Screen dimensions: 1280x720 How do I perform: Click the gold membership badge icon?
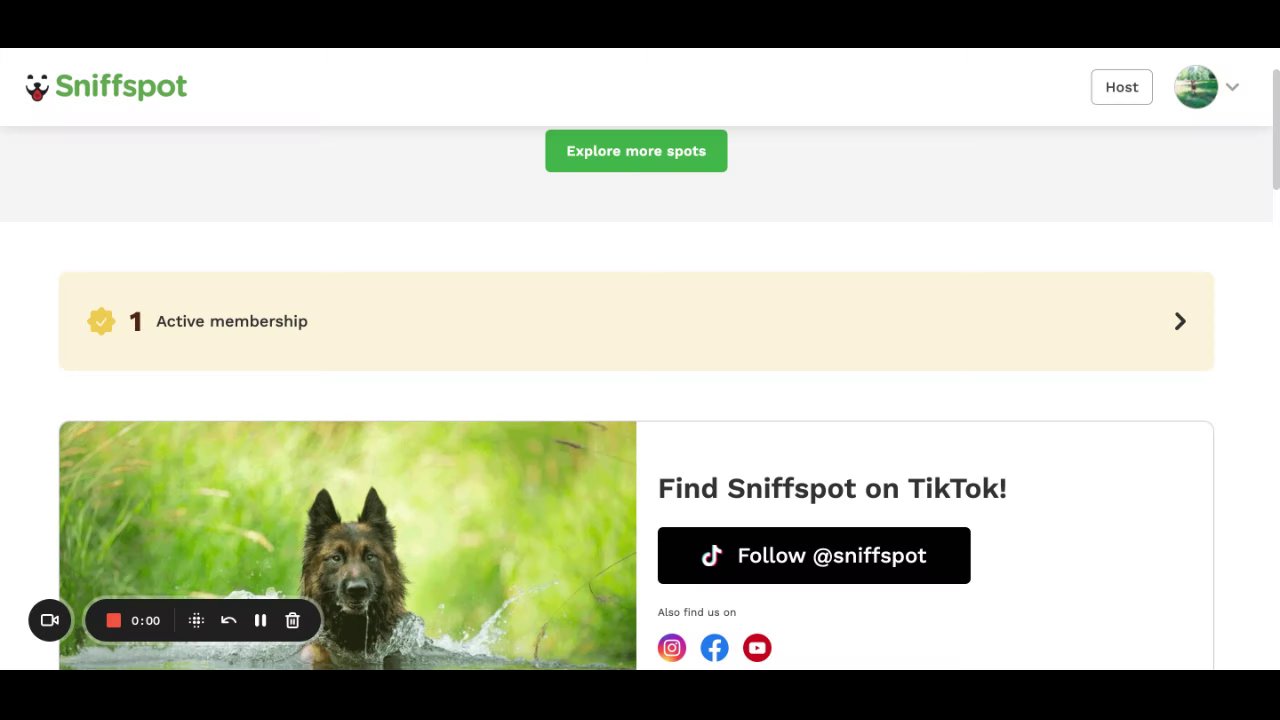101,321
